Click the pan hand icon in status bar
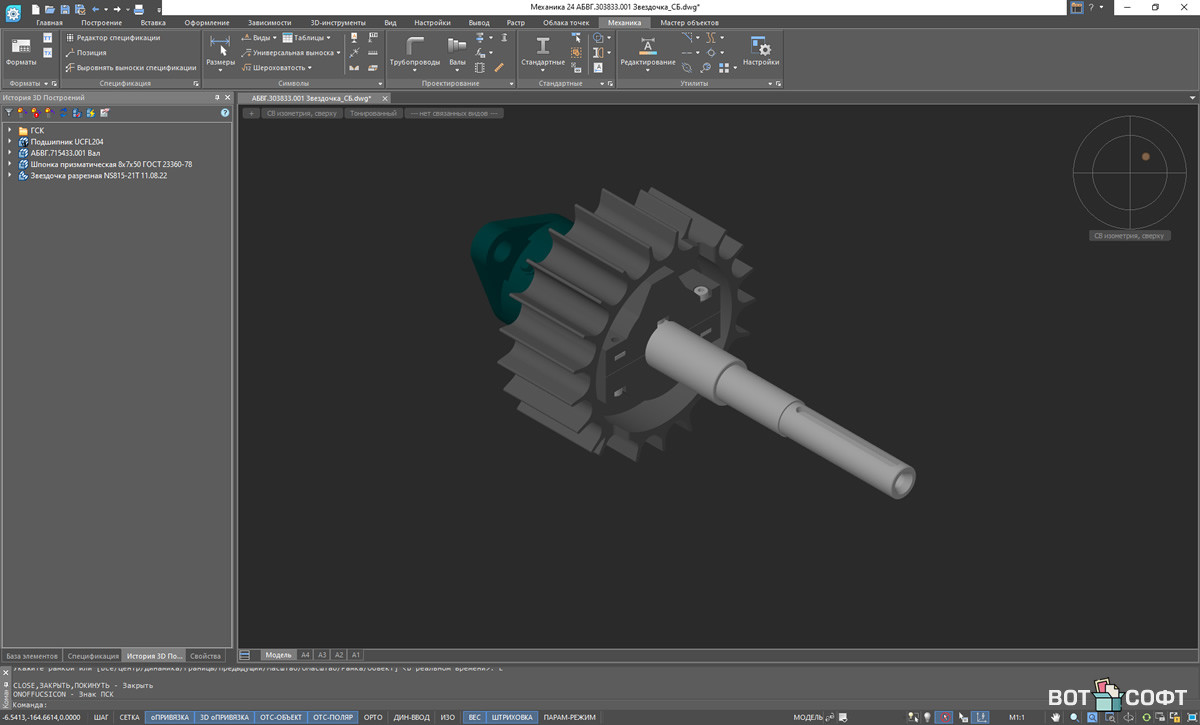 [x=1055, y=717]
